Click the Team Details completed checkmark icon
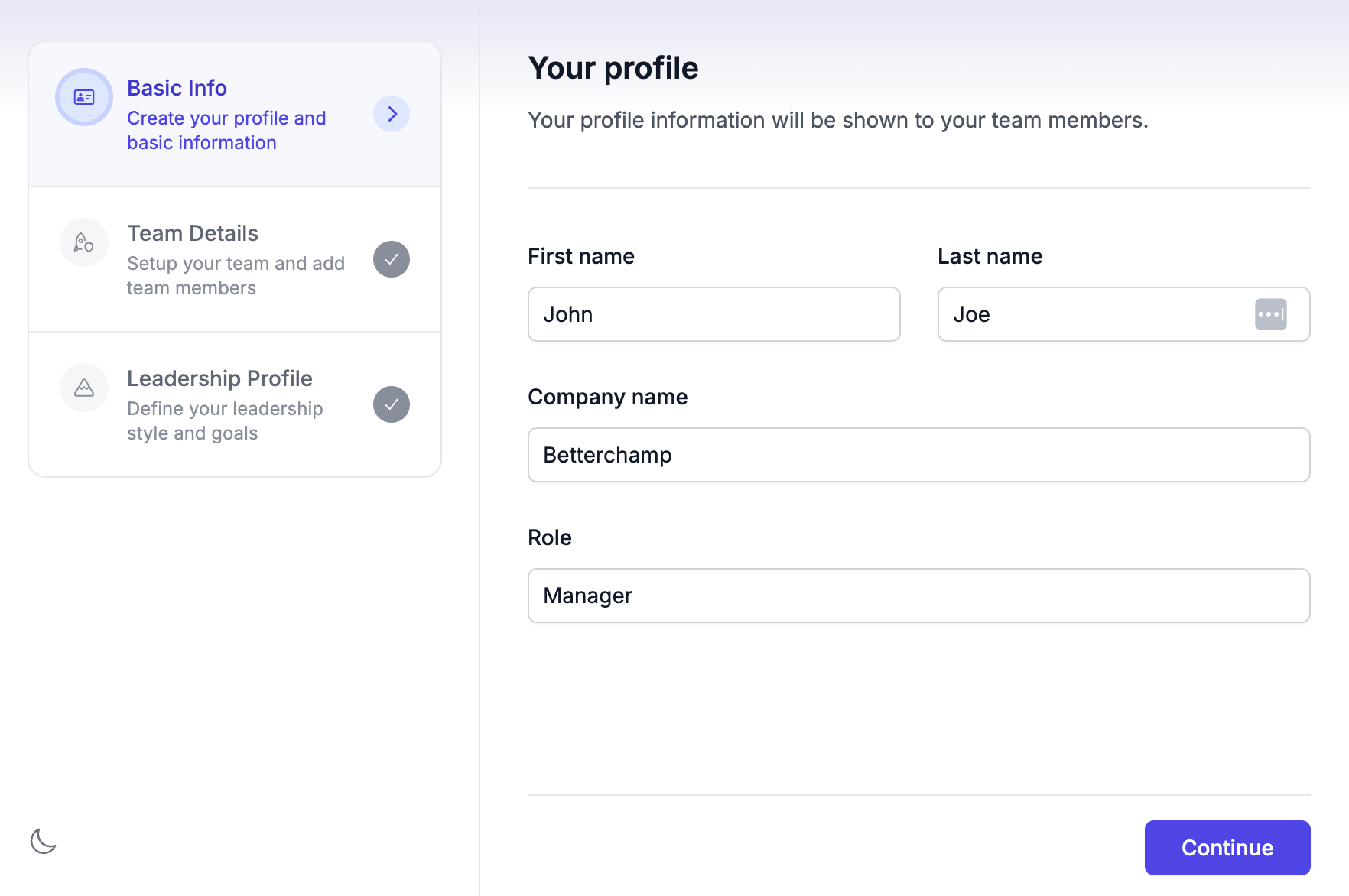 click(x=392, y=259)
